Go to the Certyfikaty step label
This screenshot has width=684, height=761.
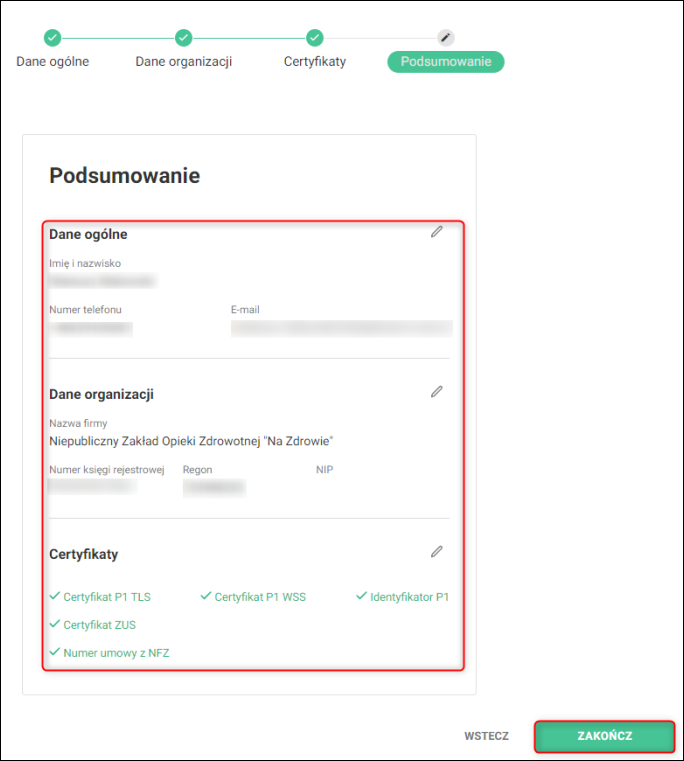click(315, 62)
